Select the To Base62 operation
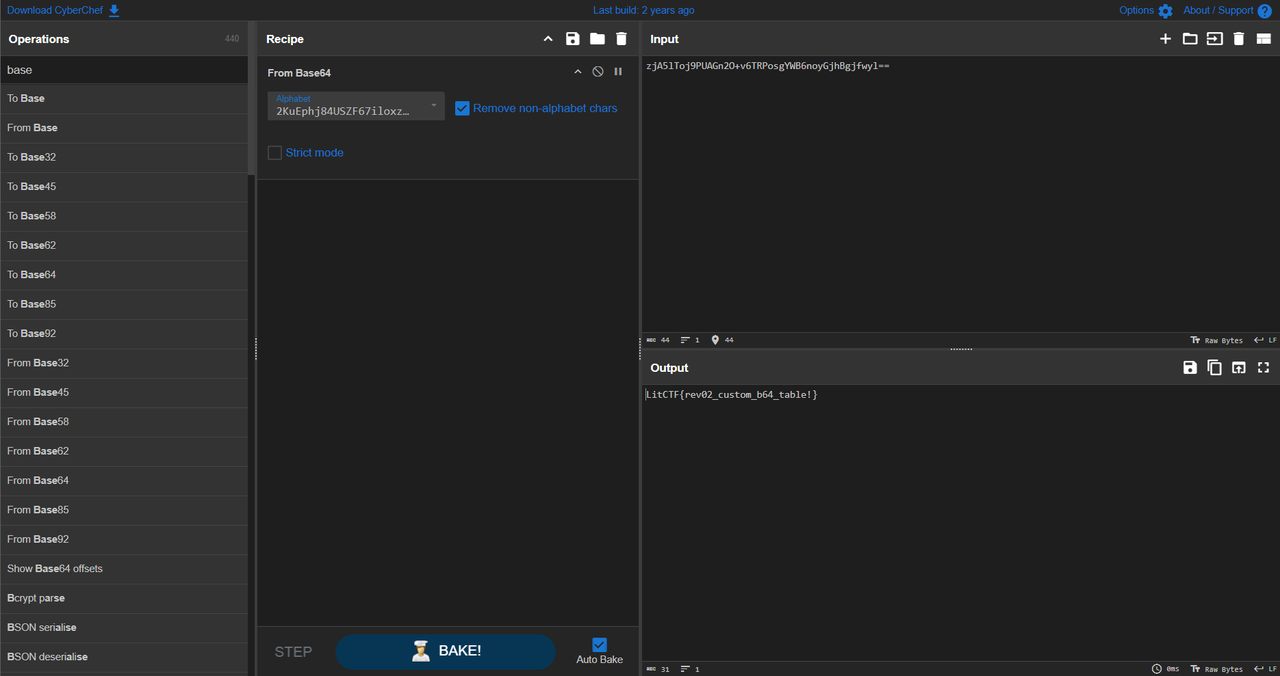 [124, 245]
